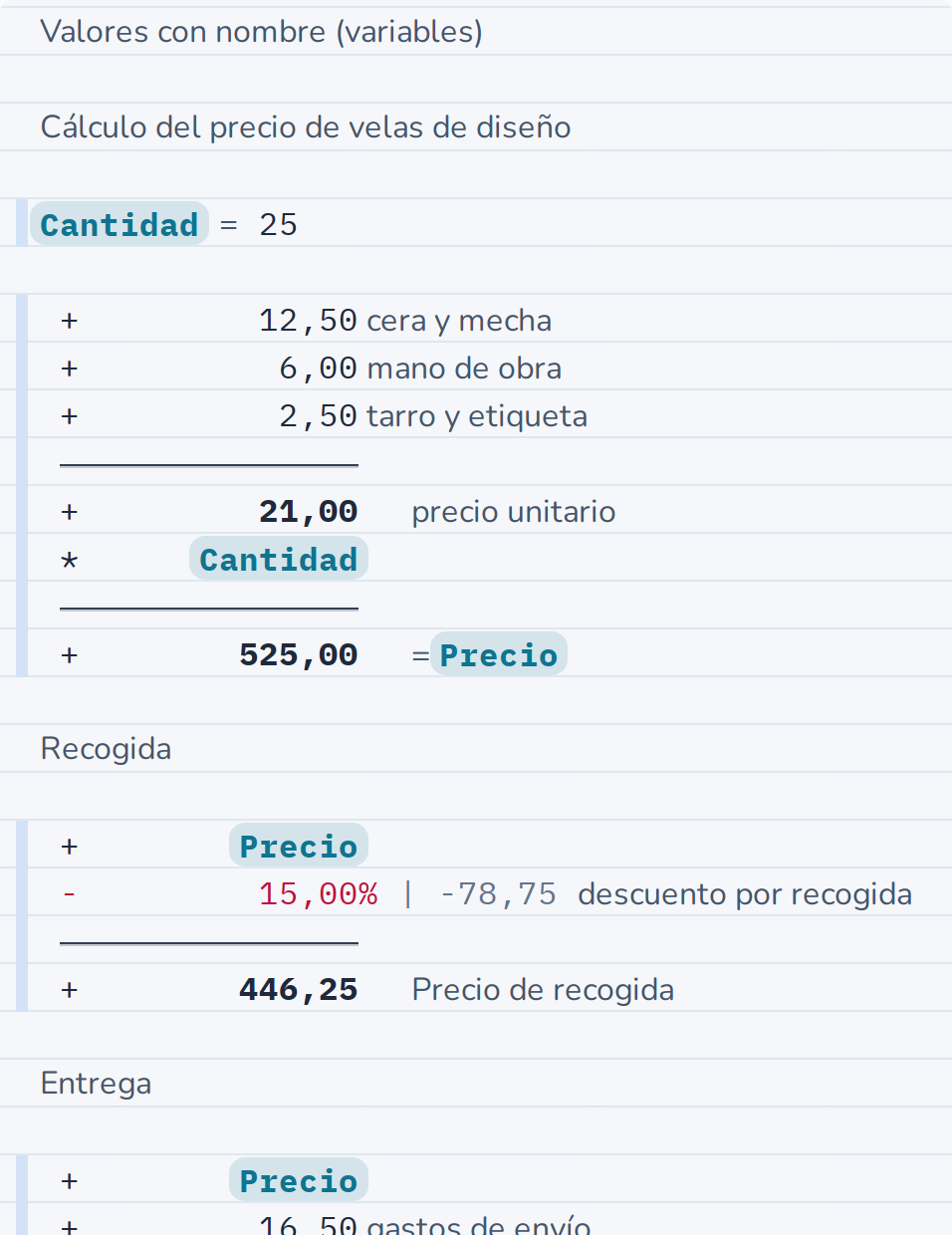
Task: Click the Cantidad tag in multiplication line
Action: (x=279, y=559)
